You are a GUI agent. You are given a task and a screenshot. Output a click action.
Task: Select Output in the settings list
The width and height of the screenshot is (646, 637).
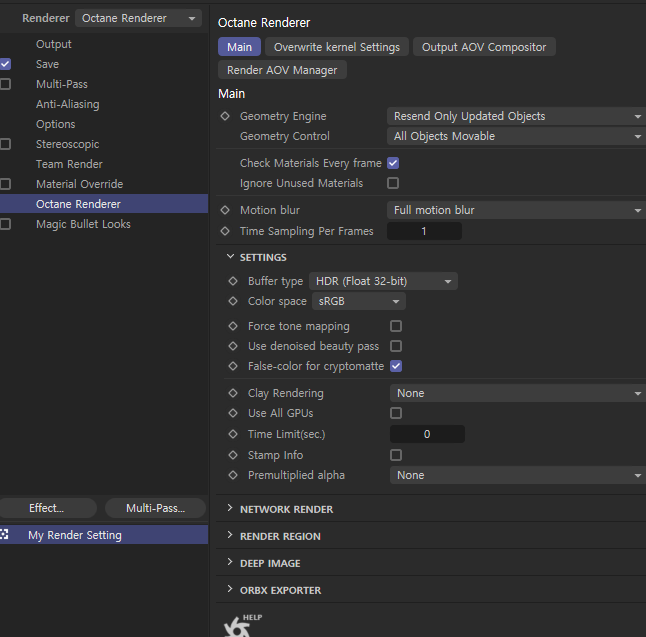[54, 44]
